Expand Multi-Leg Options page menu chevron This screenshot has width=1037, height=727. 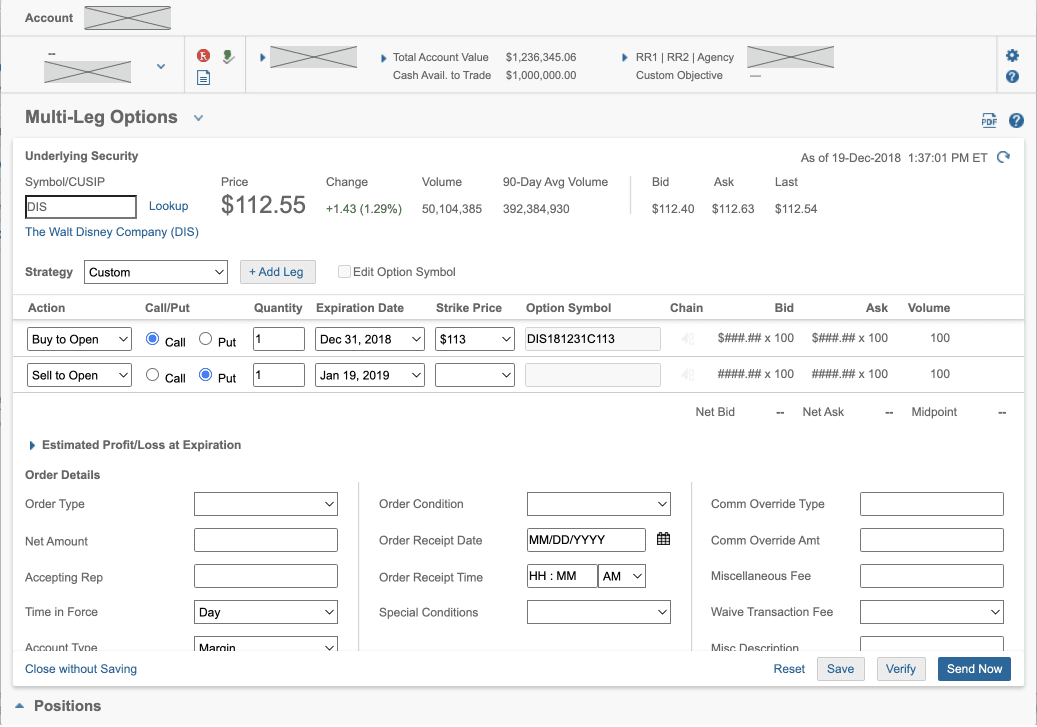[x=198, y=118]
